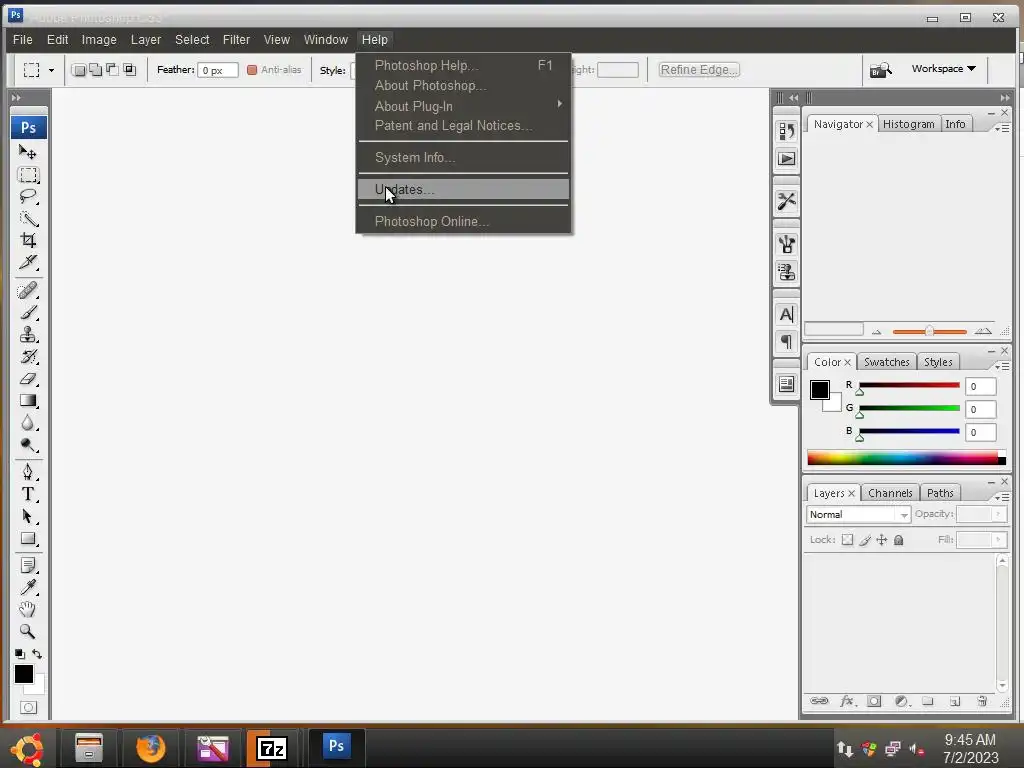Open the Color panel options menu
Viewport: 1024px width, 768px height.
1002,366
